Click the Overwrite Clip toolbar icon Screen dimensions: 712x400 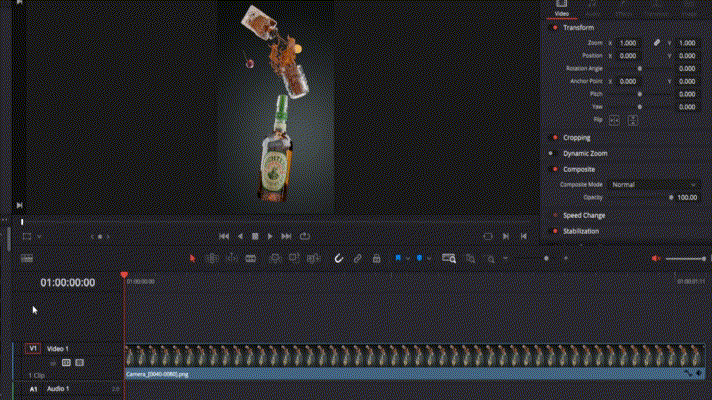point(294,258)
